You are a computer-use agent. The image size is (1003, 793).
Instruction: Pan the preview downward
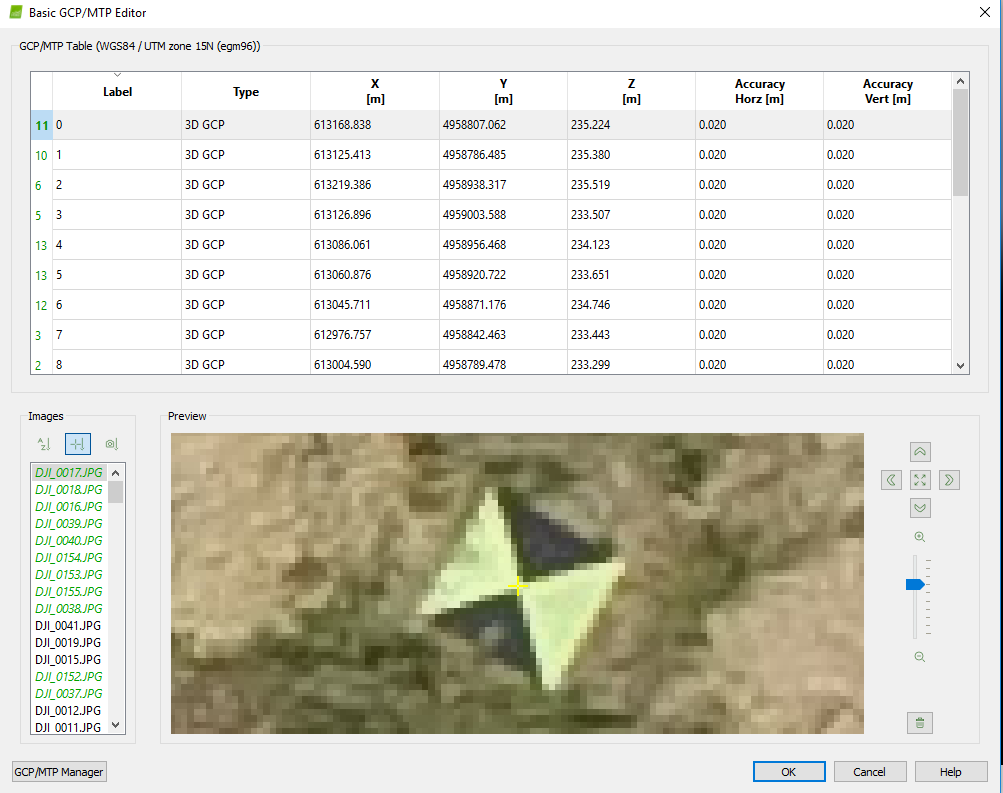[x=919, y=509]
